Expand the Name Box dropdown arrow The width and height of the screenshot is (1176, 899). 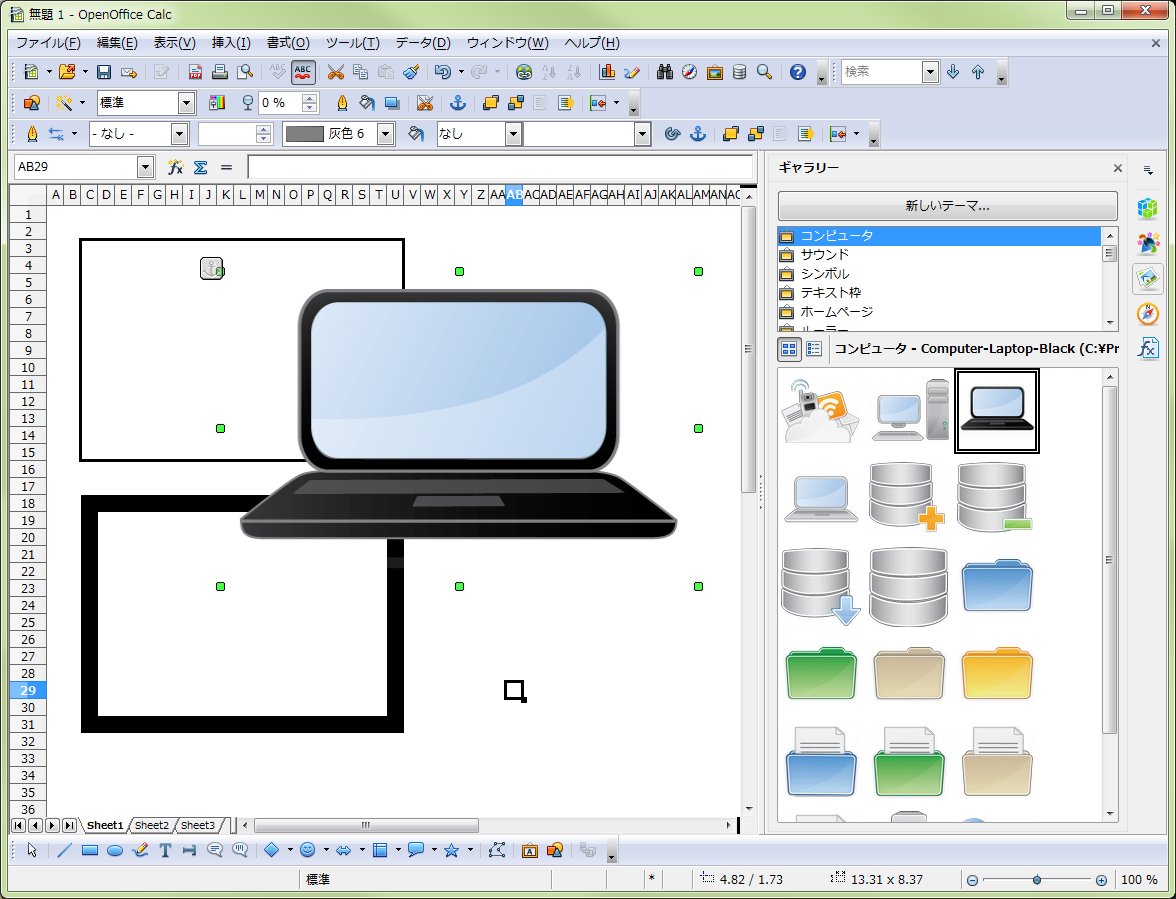point(146,167)
